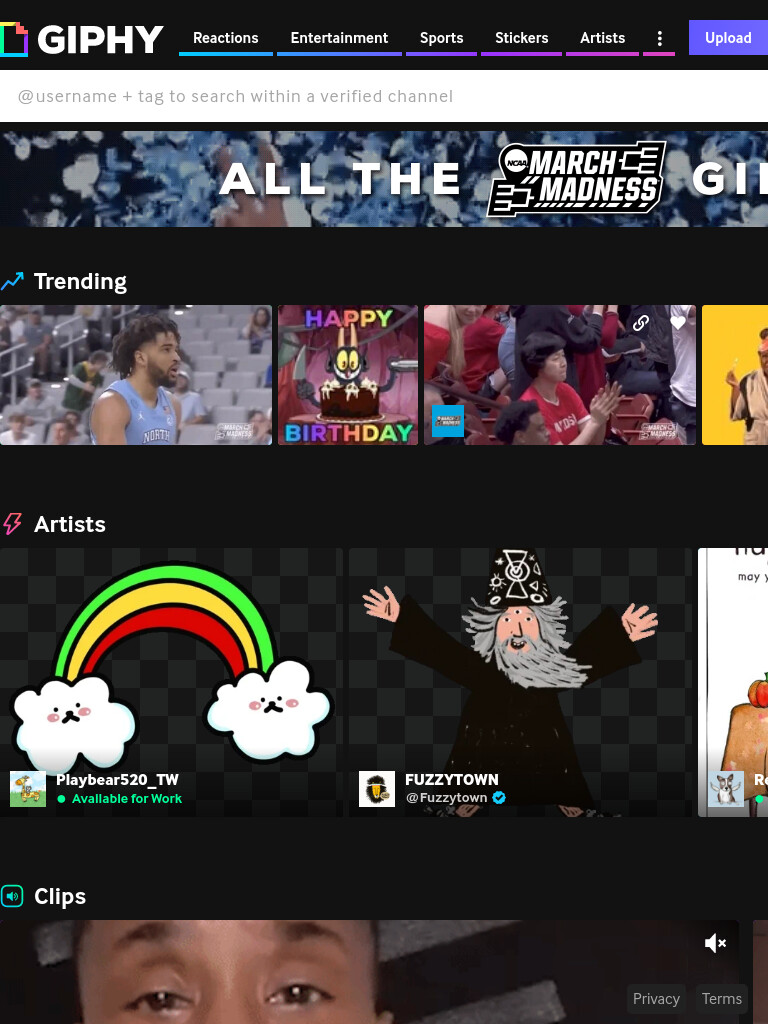Click the Upload button

(x=728, y=38)
